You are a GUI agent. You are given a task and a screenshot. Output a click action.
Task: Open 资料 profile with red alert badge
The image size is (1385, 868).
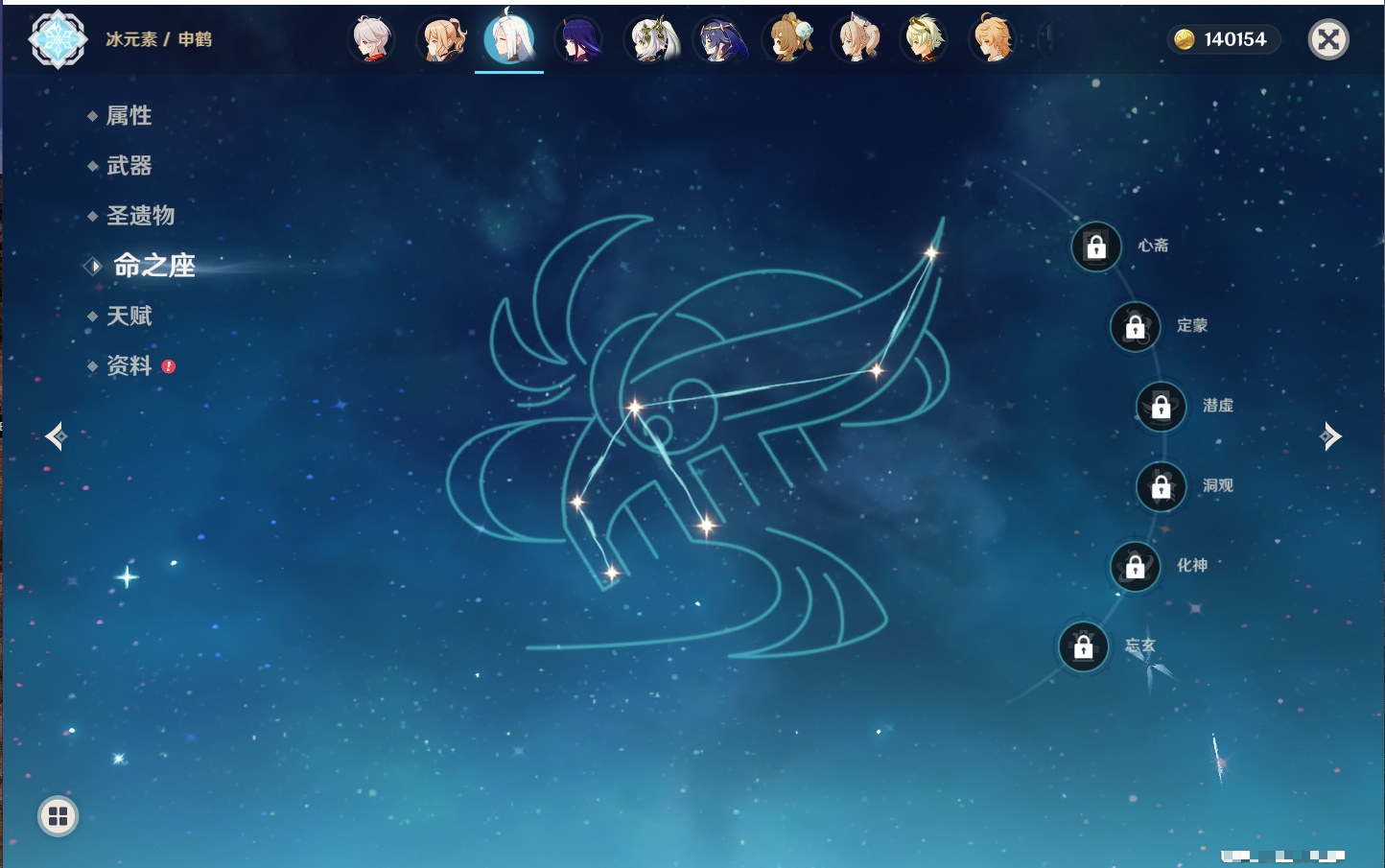pos(129,365)
